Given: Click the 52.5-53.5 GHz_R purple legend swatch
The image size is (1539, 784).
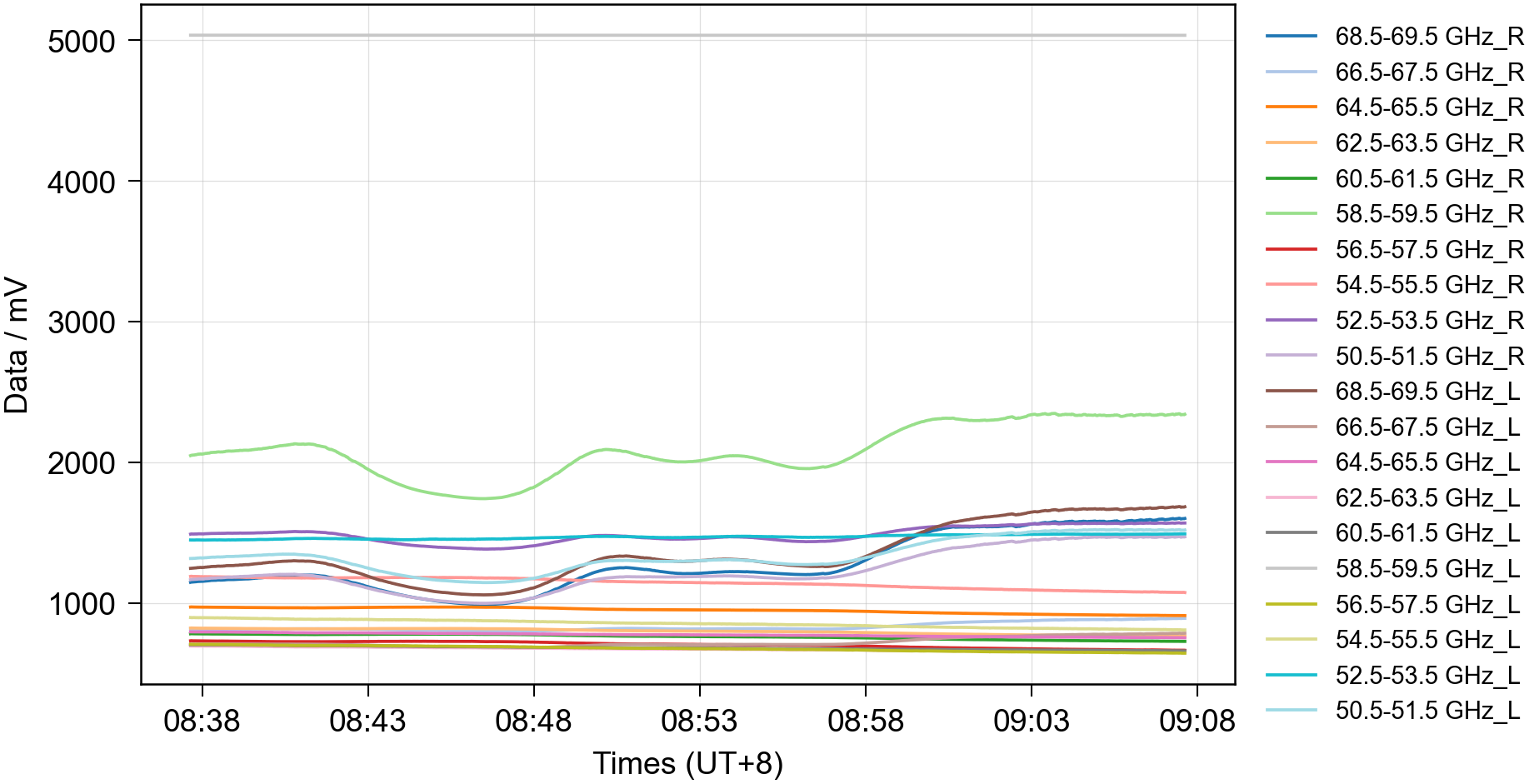Looking at the screenshot, I should 1292,320.
